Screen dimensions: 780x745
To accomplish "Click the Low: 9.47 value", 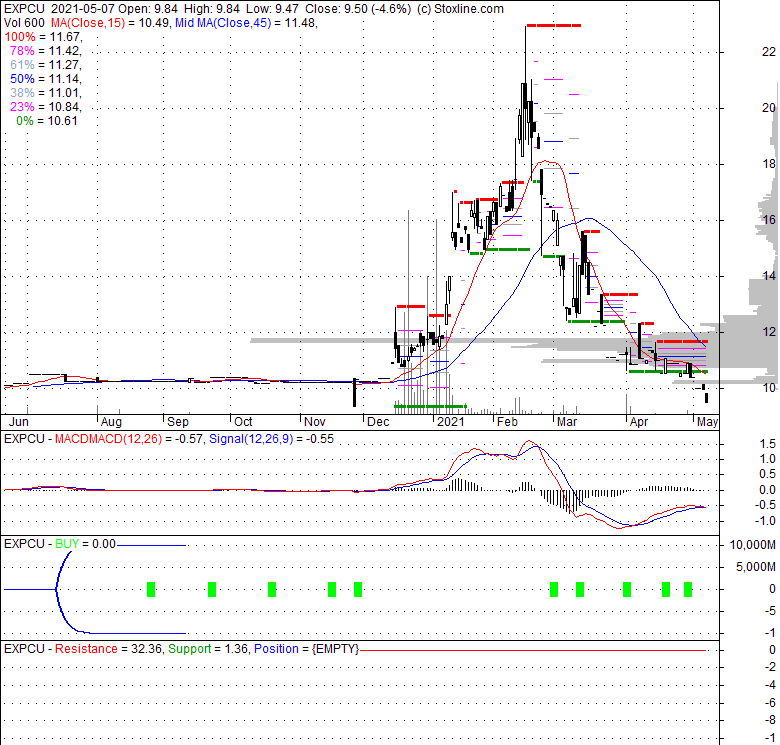I will [273, 9].
